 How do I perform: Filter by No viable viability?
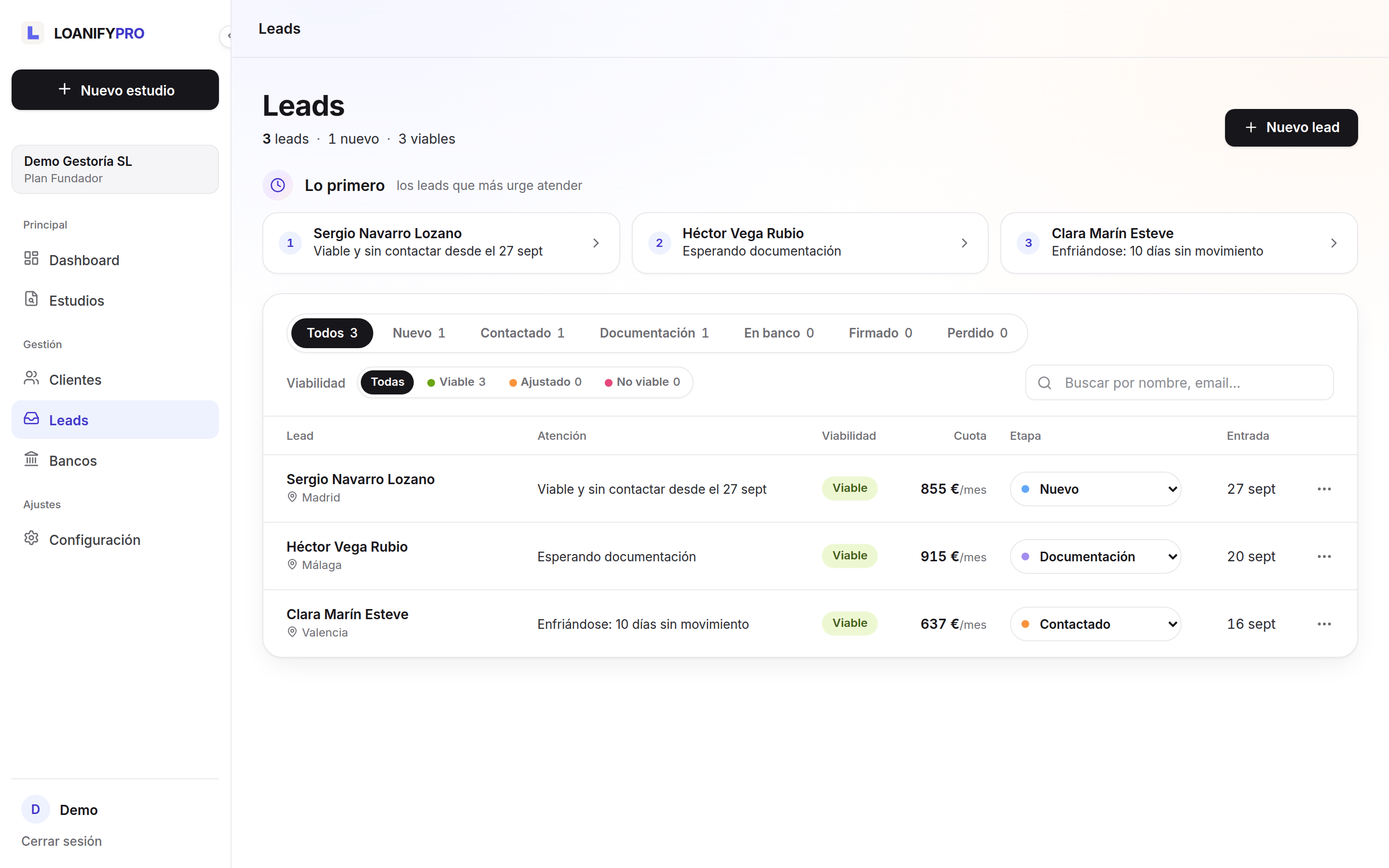click(x=642, y=382)
